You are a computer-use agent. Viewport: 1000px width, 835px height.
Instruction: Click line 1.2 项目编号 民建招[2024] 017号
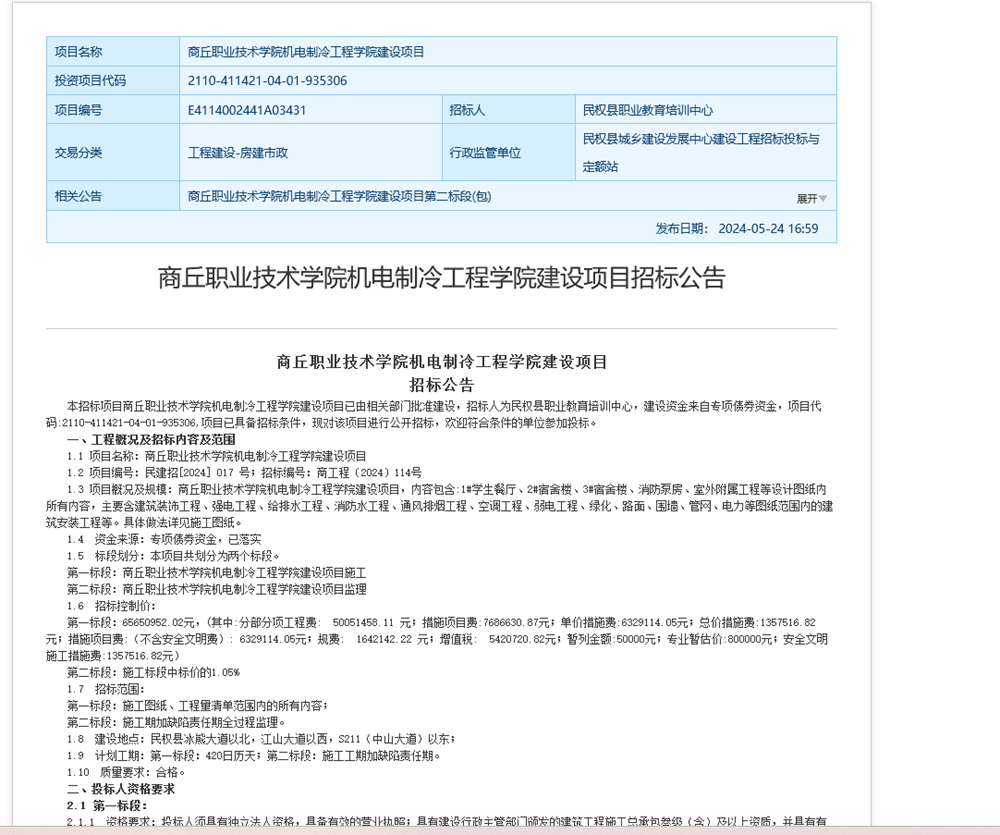pyautogui.click(x=244, y=473)
